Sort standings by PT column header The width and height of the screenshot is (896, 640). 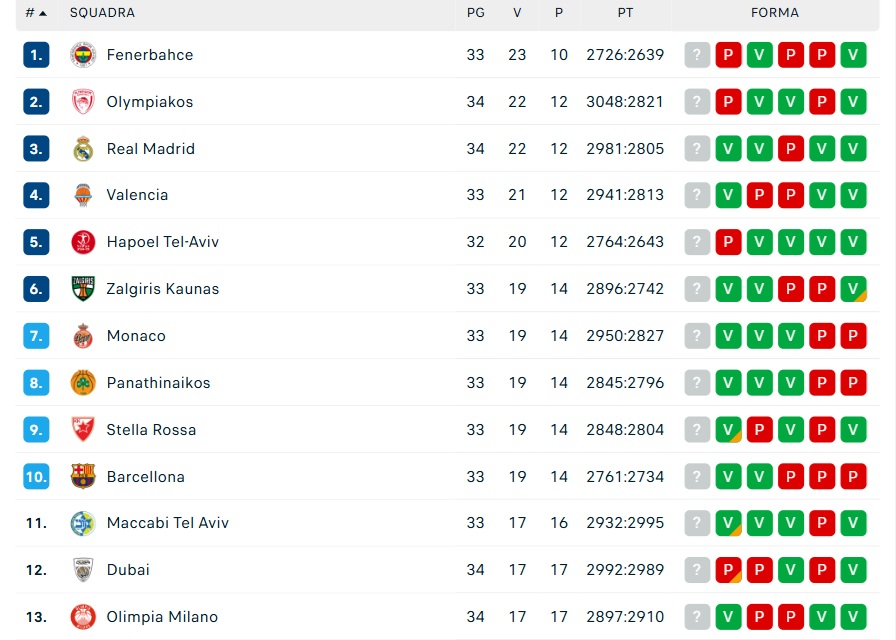[625, 13]
